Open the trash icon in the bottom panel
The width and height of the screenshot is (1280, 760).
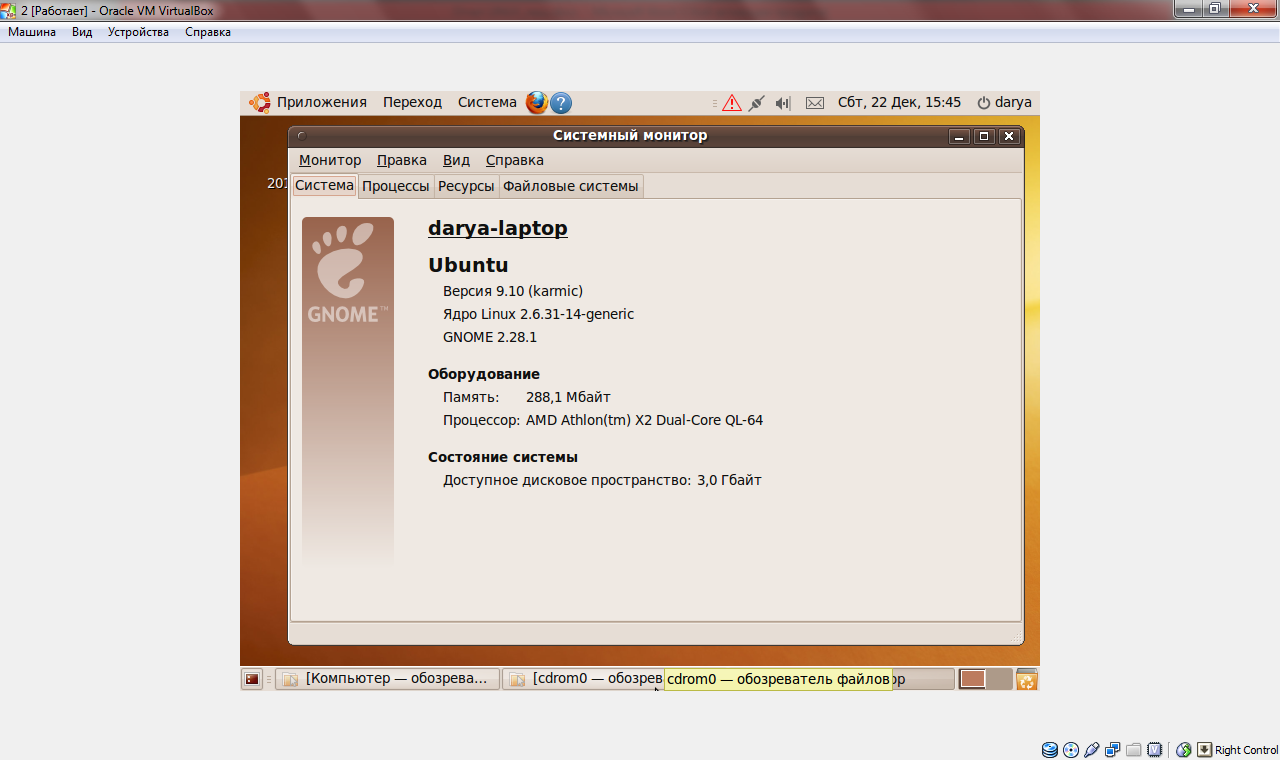[1027, 679]
